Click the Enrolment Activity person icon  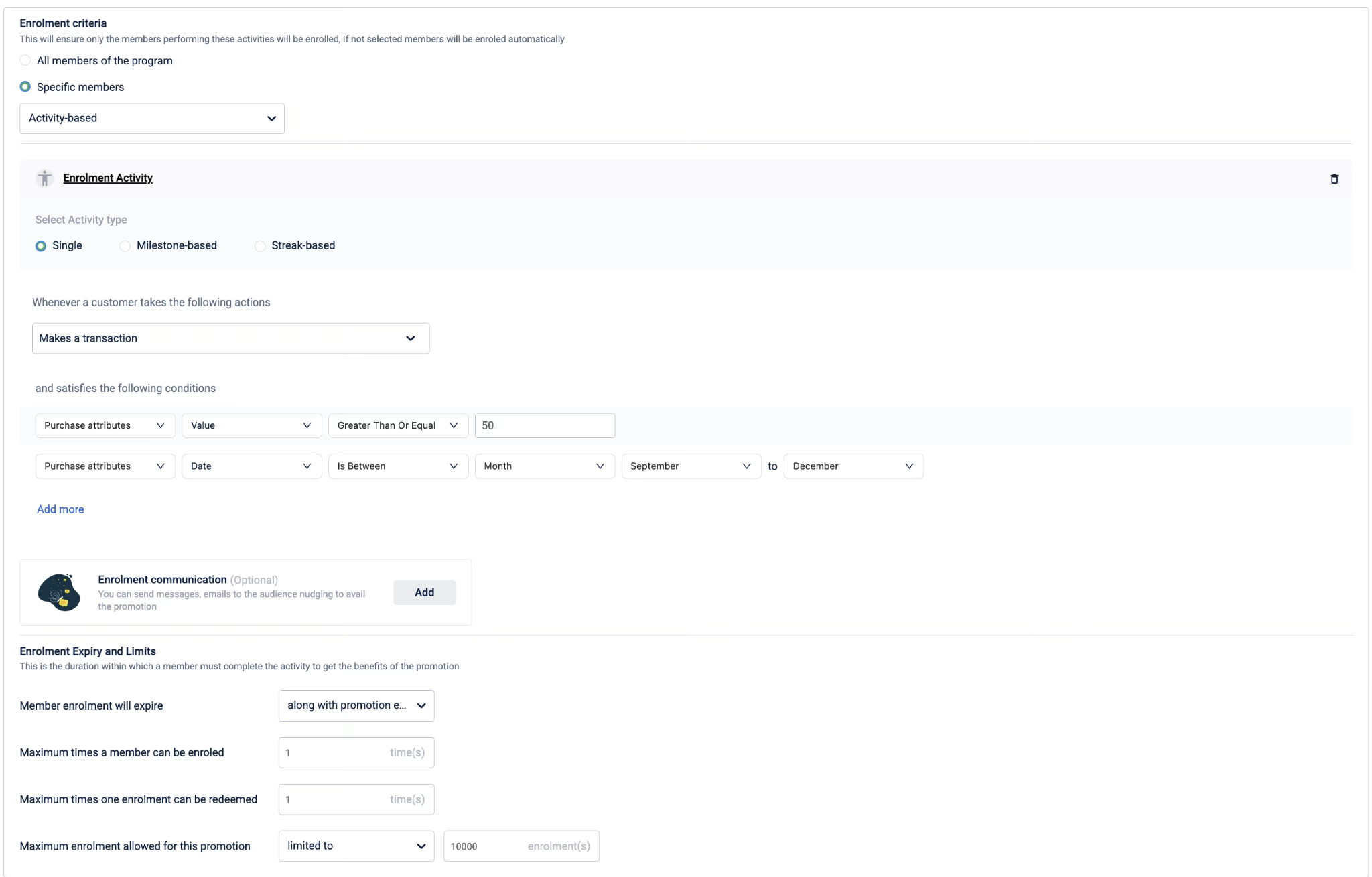[x=45, y=178]
